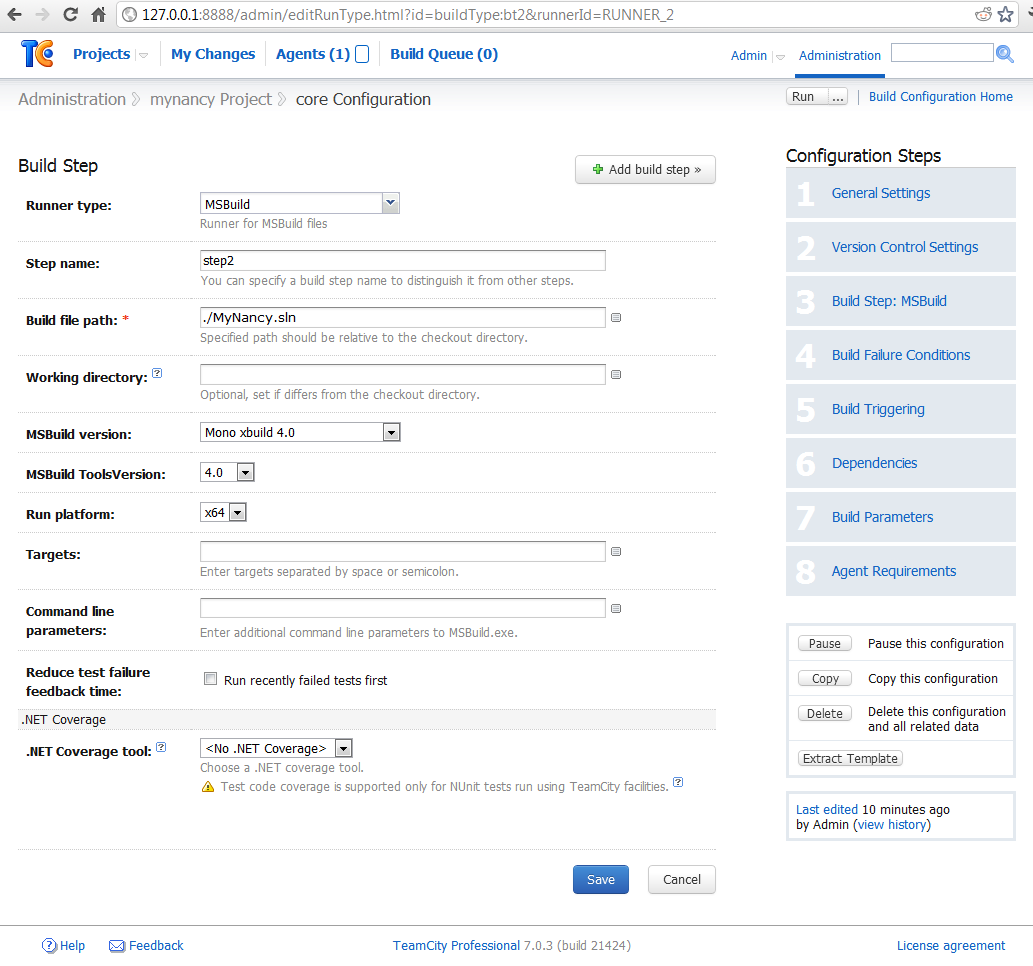Open the Projects tab
The image size is (1033, 966).
(x=101, y=54)
